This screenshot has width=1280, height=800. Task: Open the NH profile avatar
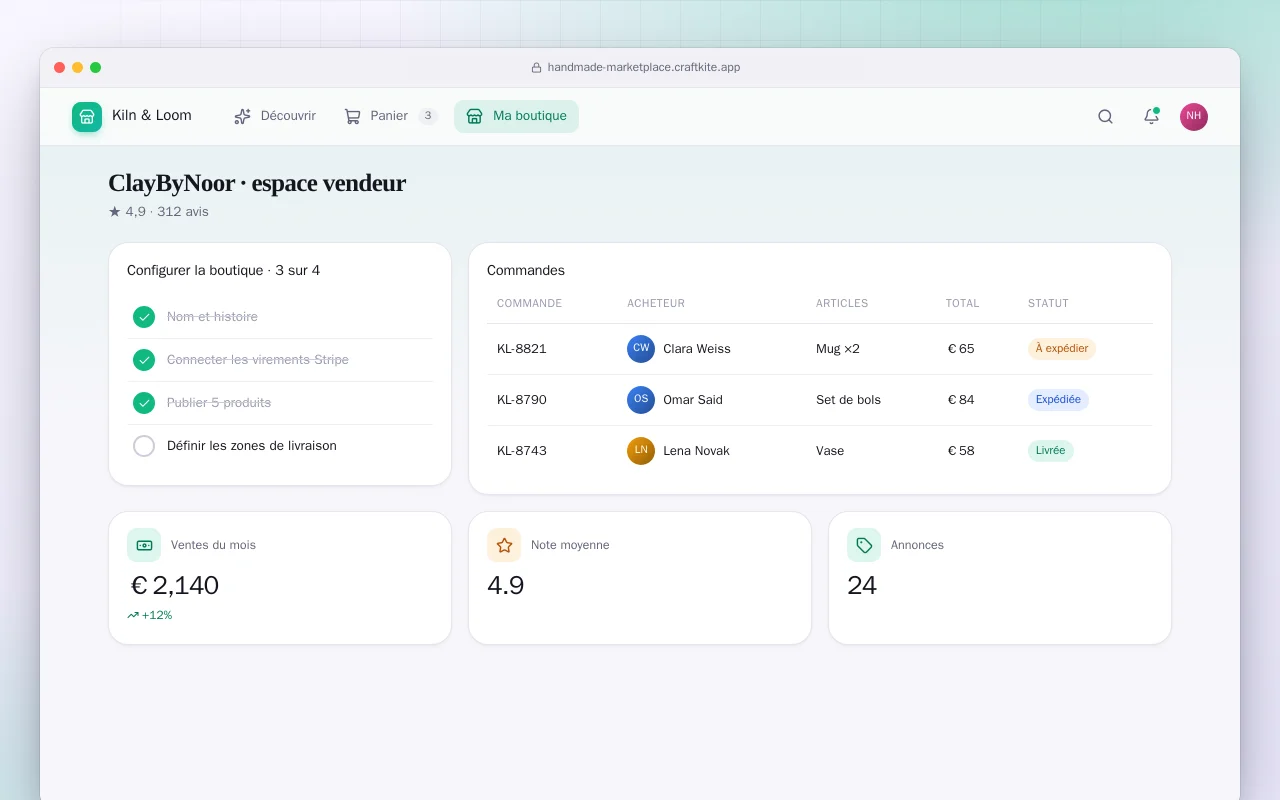click(1194, 117)
